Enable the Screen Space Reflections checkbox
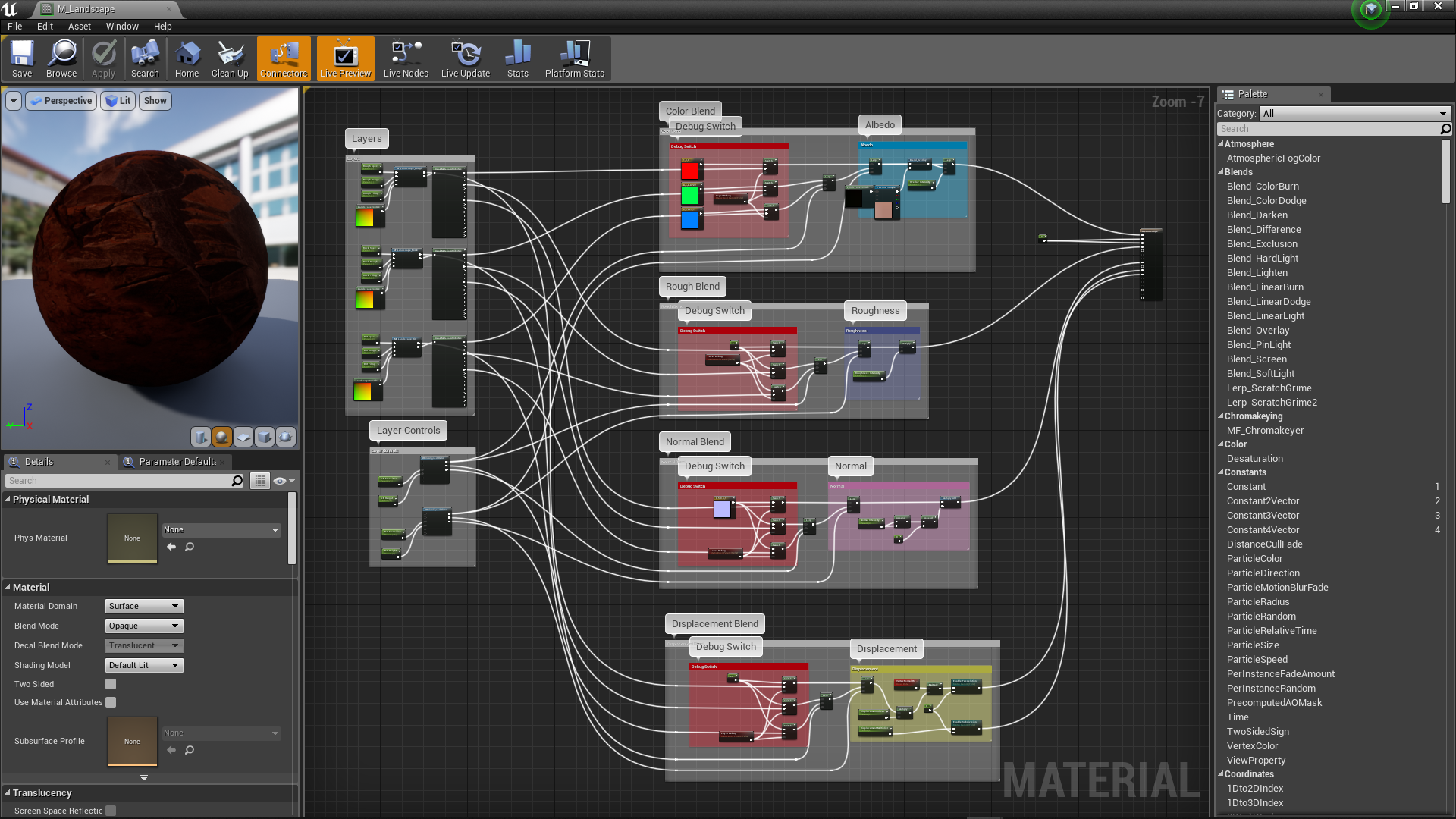This screenshot has width=1456, height=819. [111, 811]
